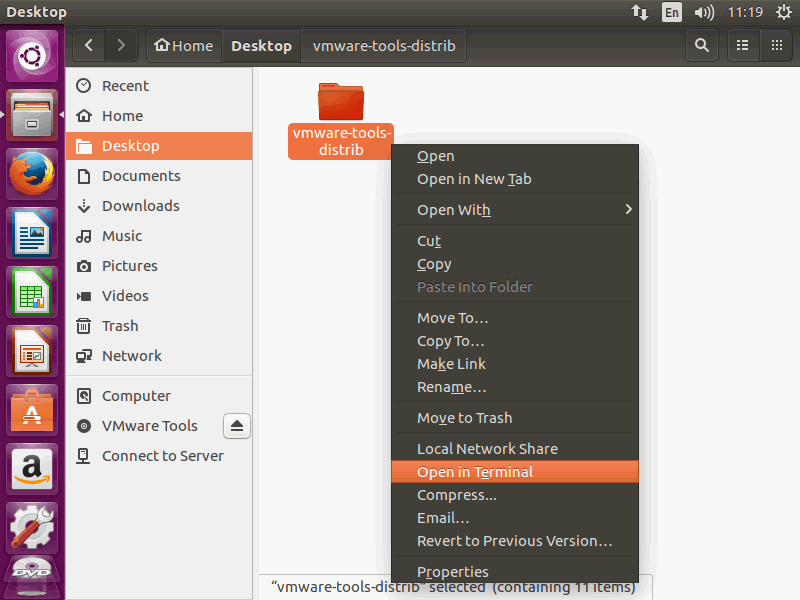Open Documents in the sidebar
The width and height of the screenshot is (800, 600).
[159, 176]
